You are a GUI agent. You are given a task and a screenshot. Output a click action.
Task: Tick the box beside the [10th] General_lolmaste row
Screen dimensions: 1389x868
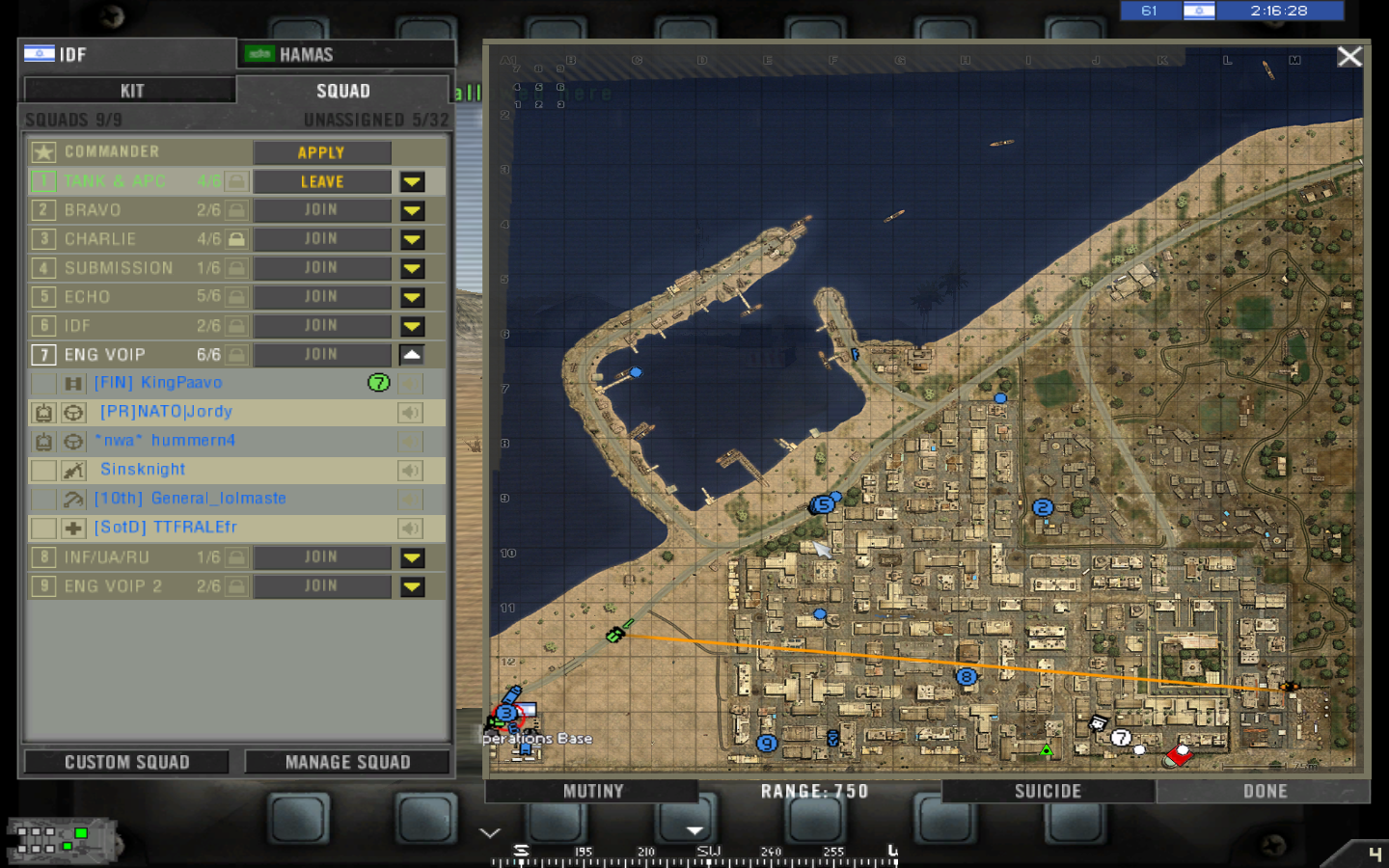coord(43,500)
